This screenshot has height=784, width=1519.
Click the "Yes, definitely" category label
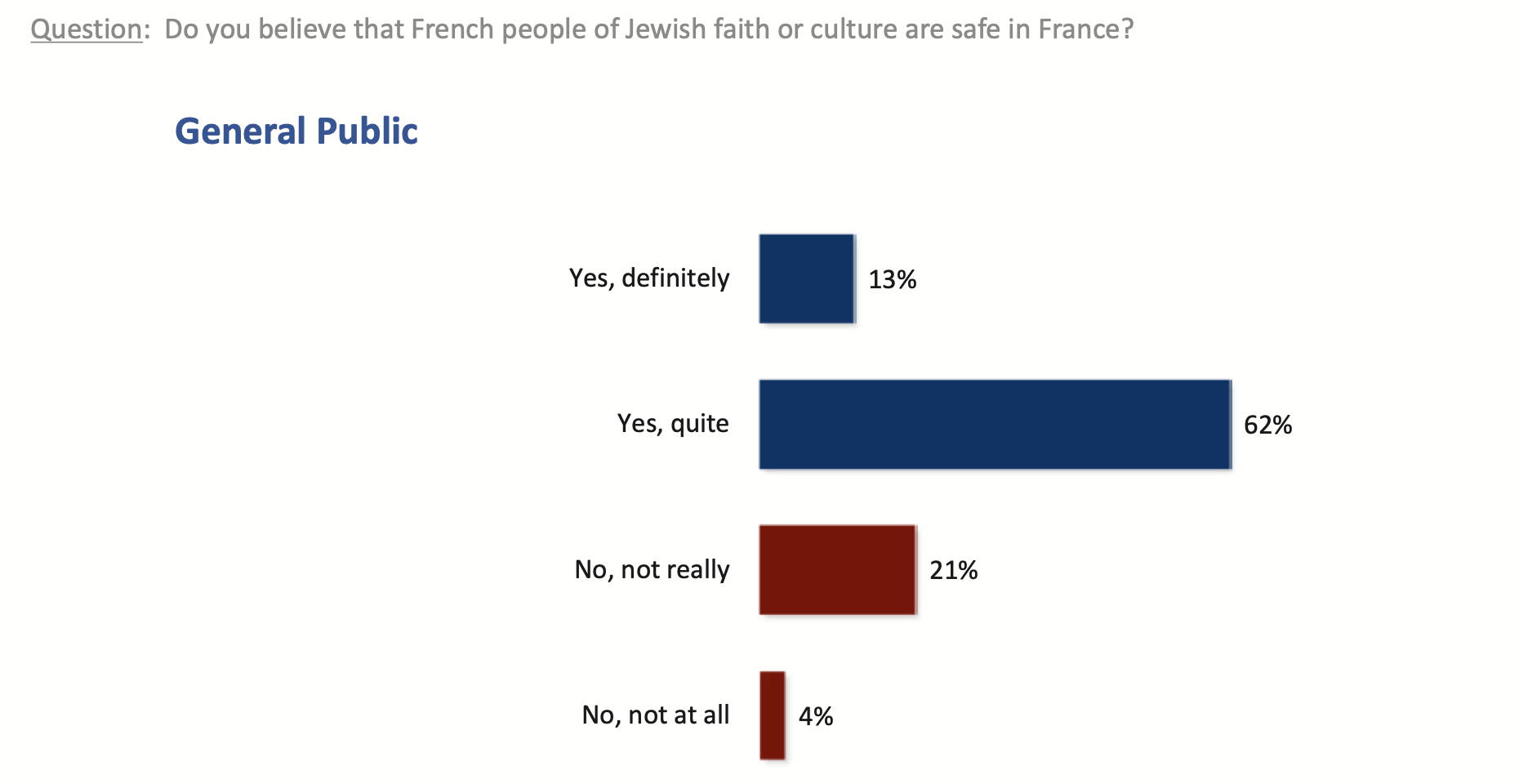coord(649,278)
